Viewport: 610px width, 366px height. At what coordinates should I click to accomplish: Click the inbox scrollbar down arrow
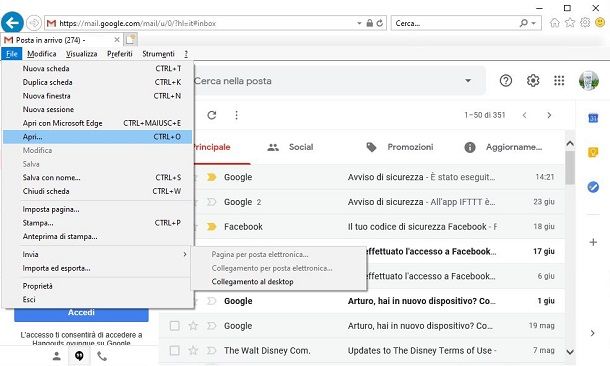[570, 352]
